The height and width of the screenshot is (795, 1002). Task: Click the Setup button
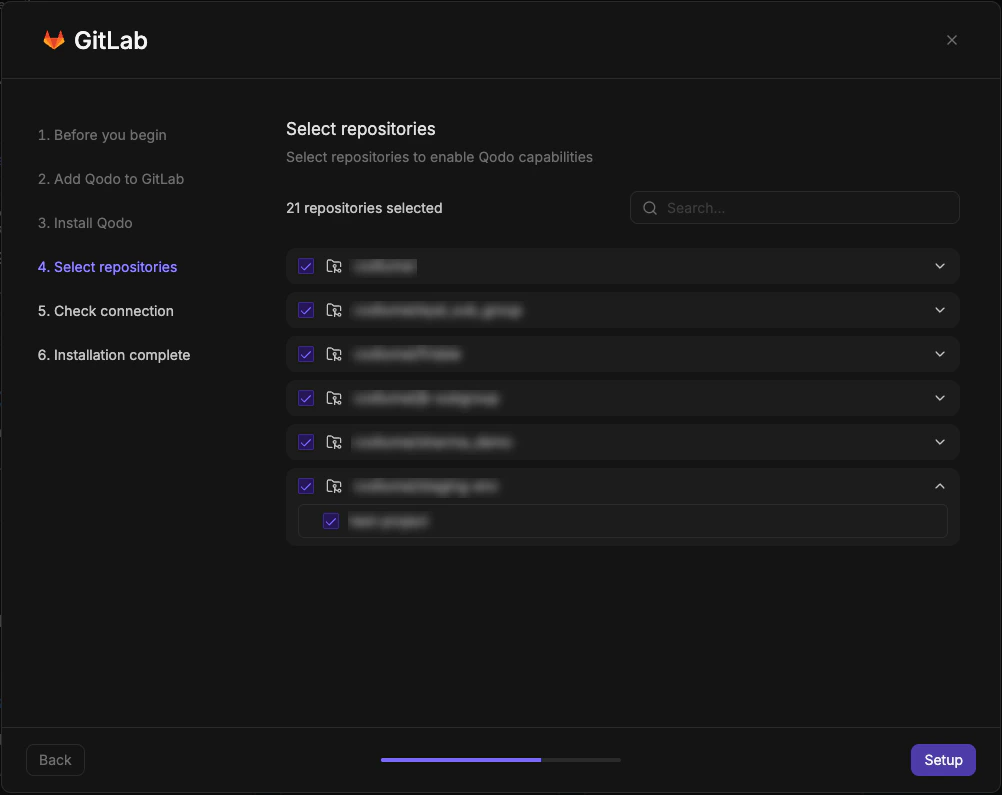coord(943,760)
